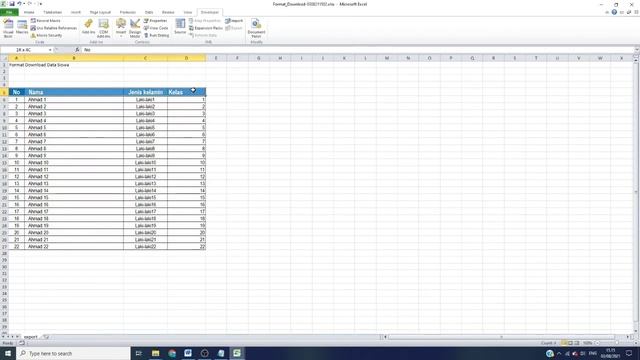Viewport: 640px width, 360px height.
Task: Click Run Dialog
Action: (x=156, y=35)
